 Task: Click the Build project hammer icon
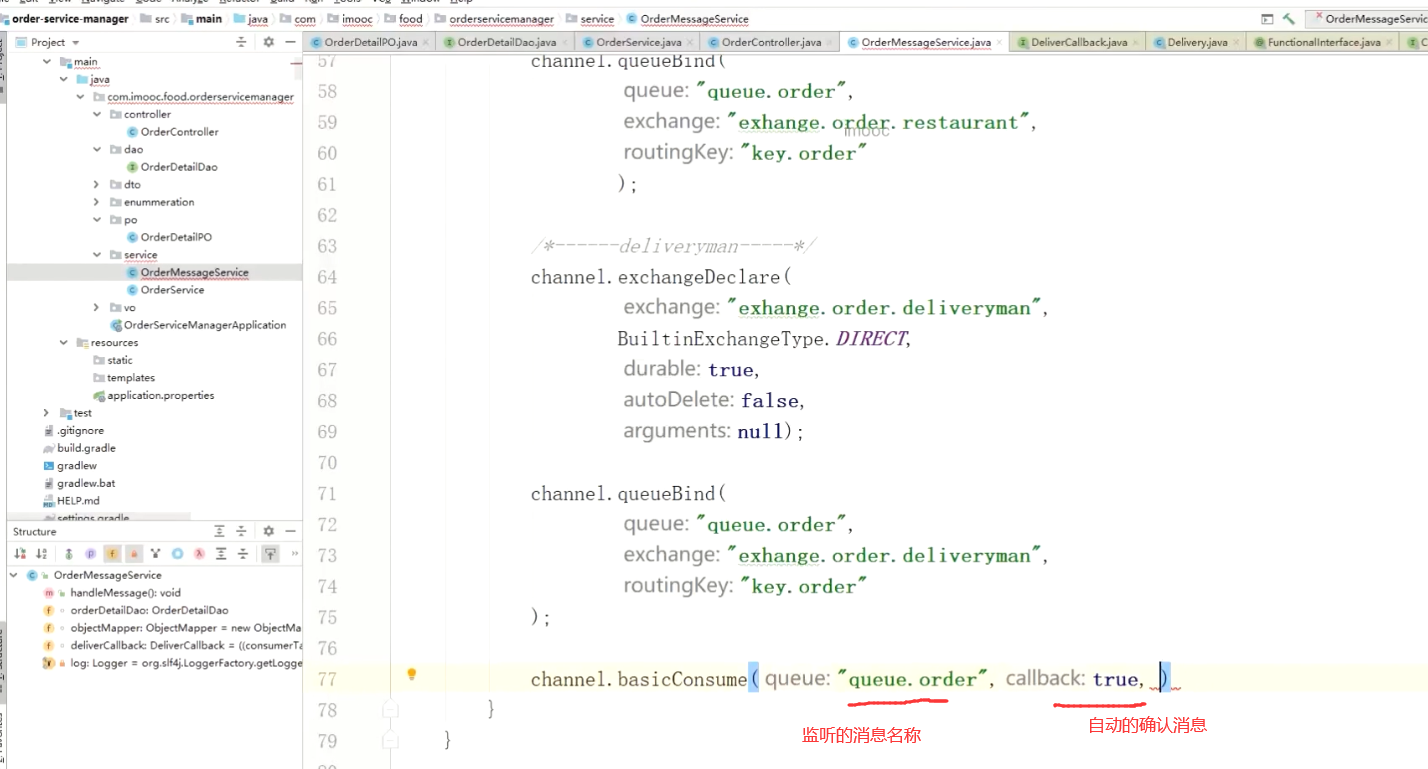click(1289, 19)
